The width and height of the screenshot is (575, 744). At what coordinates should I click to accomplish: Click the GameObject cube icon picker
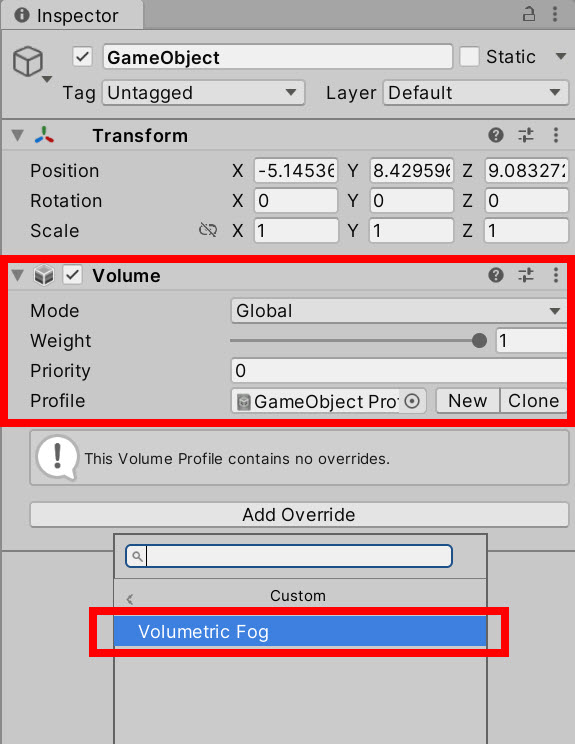28,62
